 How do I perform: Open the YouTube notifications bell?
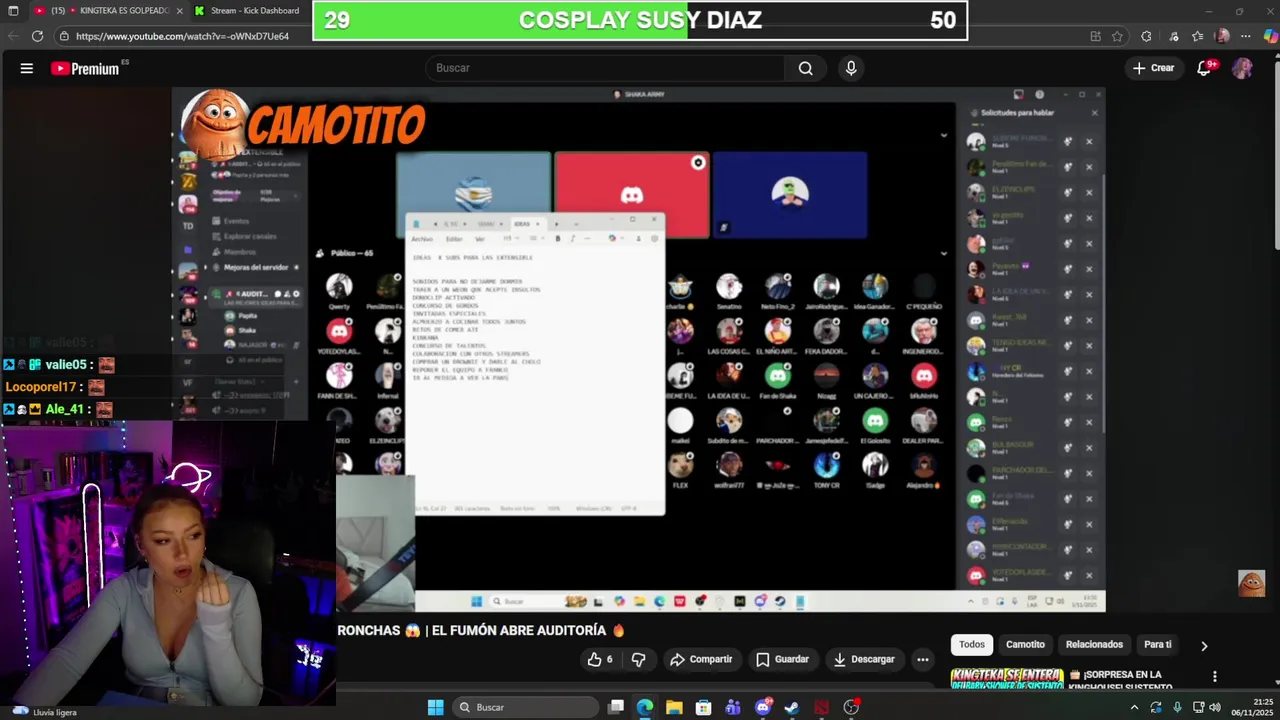click(x=1205, y=68)
